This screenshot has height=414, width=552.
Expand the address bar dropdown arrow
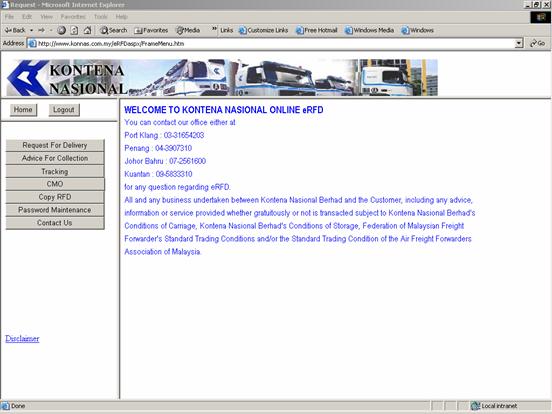coord(519,44)
